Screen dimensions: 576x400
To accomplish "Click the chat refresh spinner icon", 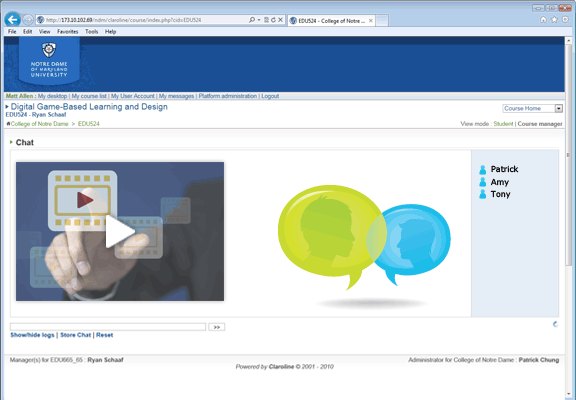I will [x=555, y=324].
